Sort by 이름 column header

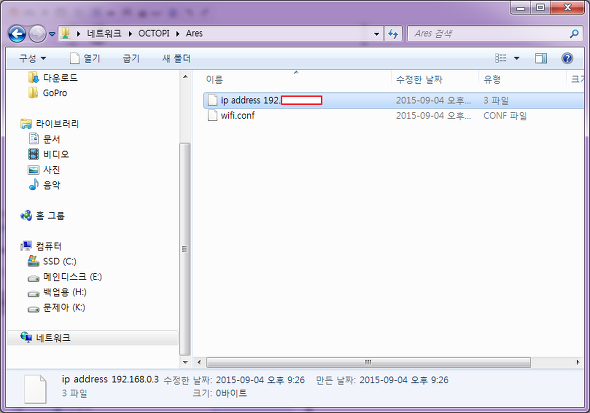tap(214, 80)
